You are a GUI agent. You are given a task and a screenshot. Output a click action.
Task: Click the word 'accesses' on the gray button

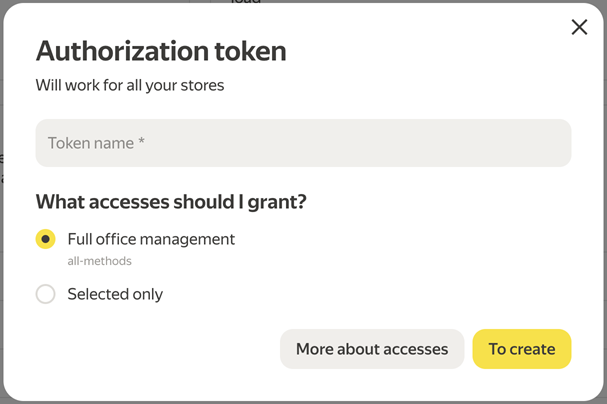415,349
